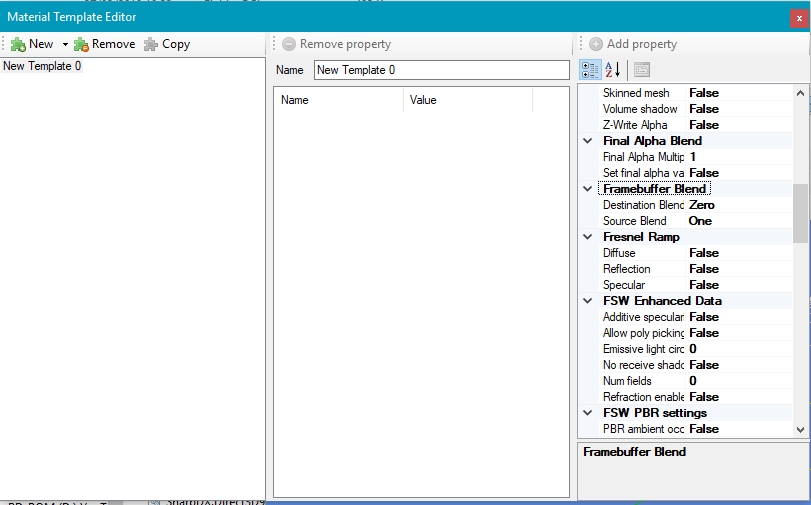This screenshot has width=811, height=505.
Task: Open the Property Pages icon
Action: click(x=641, y=69)
